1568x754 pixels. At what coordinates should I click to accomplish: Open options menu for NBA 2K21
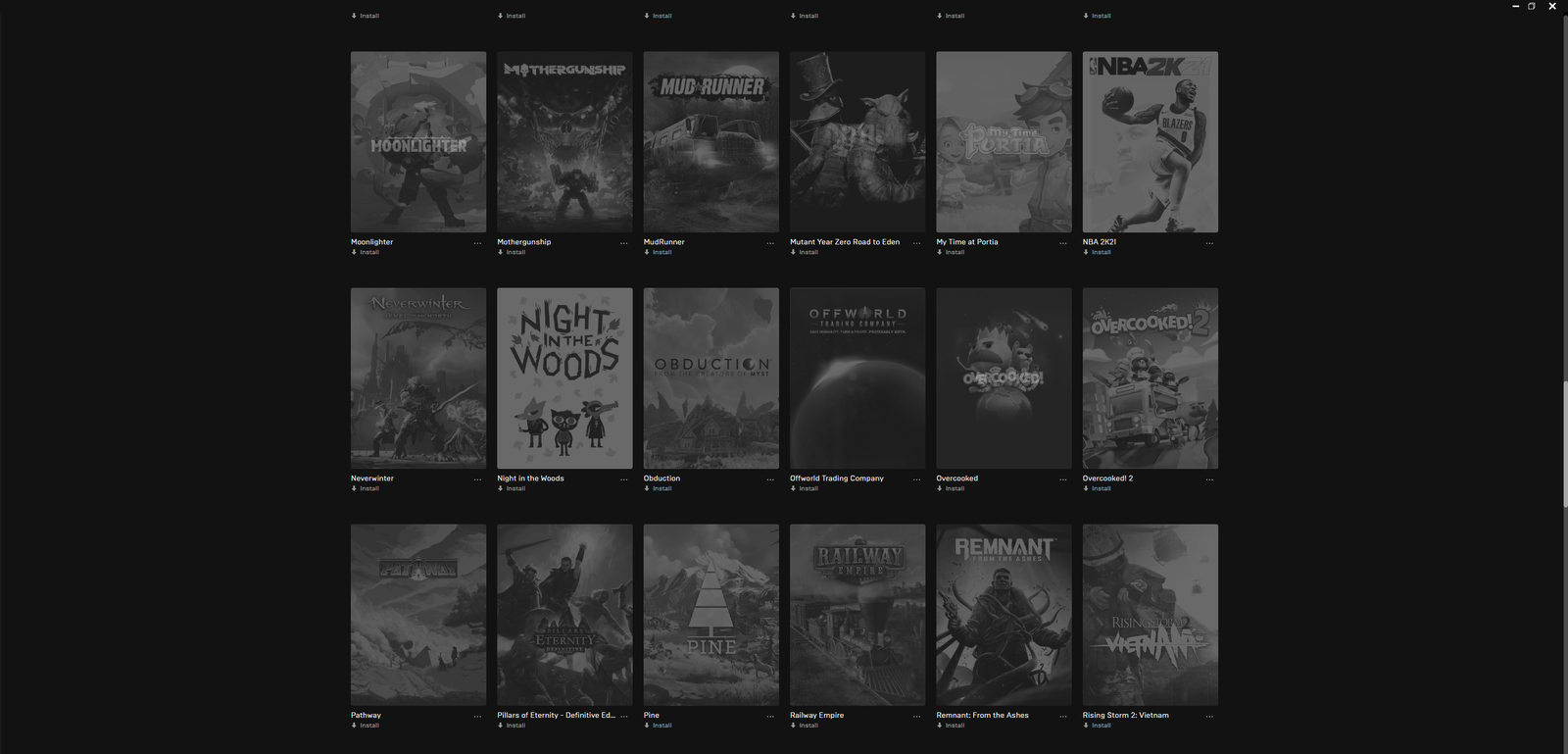[1209, 243]
